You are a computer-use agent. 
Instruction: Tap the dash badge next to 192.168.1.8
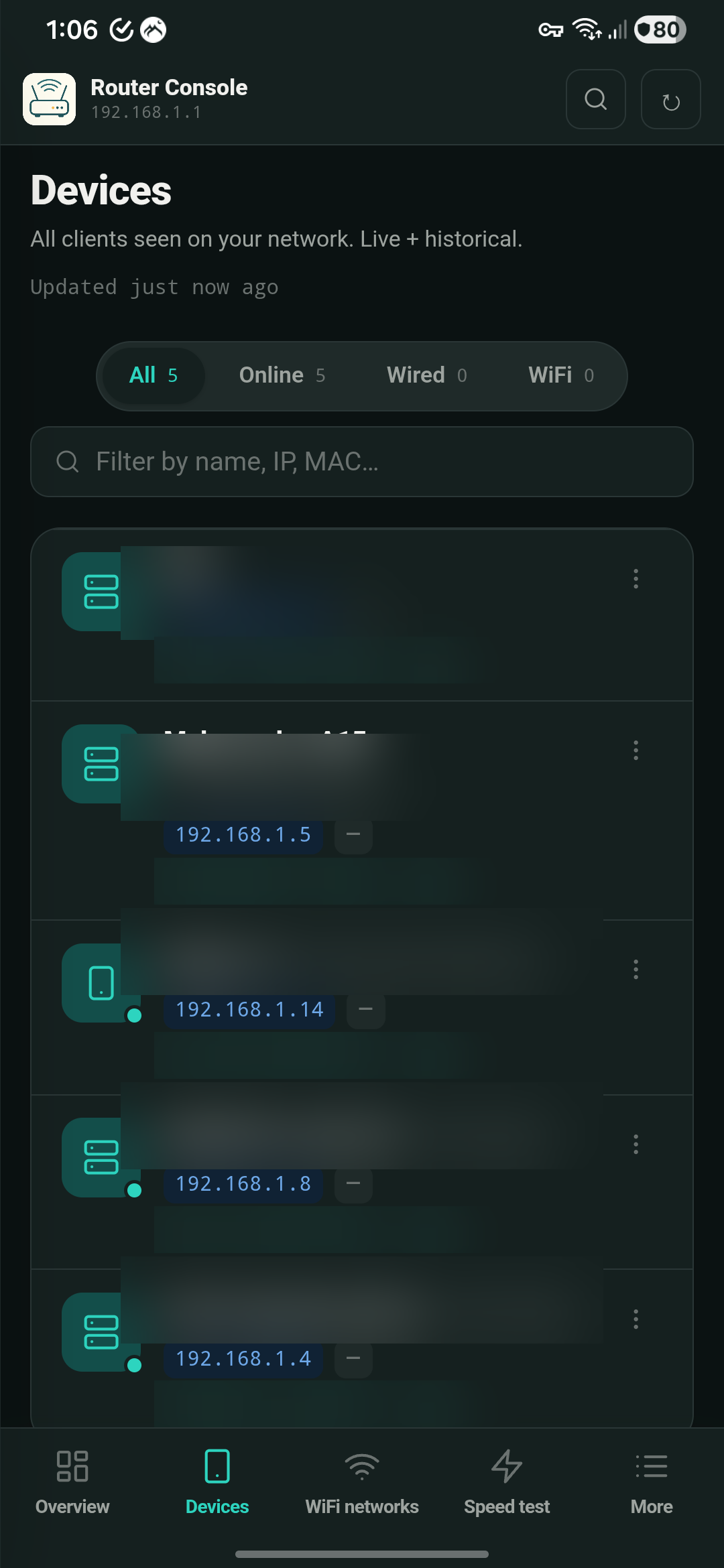tap(353, 1184)
